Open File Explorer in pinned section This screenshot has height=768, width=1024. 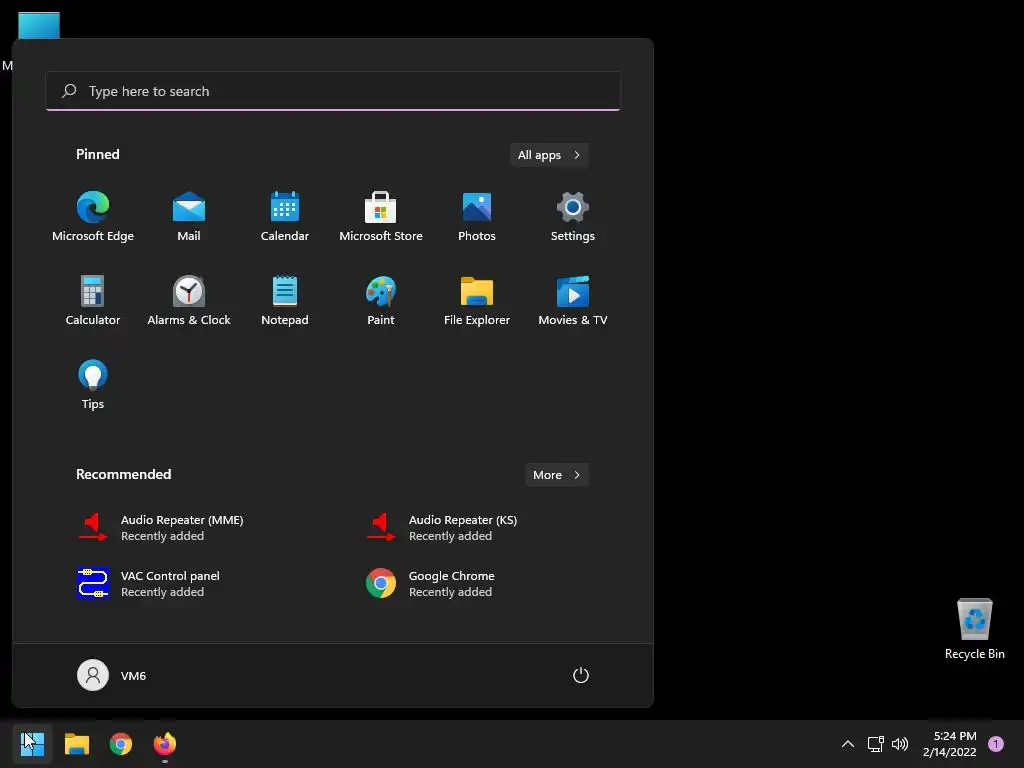pos(477,300)
